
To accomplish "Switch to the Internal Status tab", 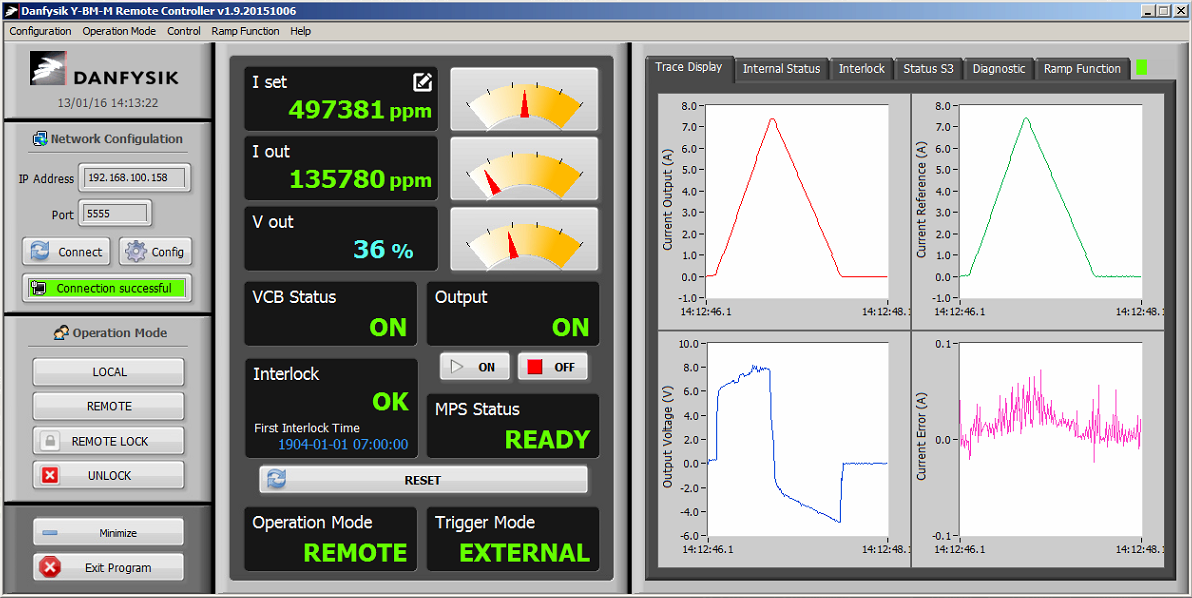I will click(781, 68).
